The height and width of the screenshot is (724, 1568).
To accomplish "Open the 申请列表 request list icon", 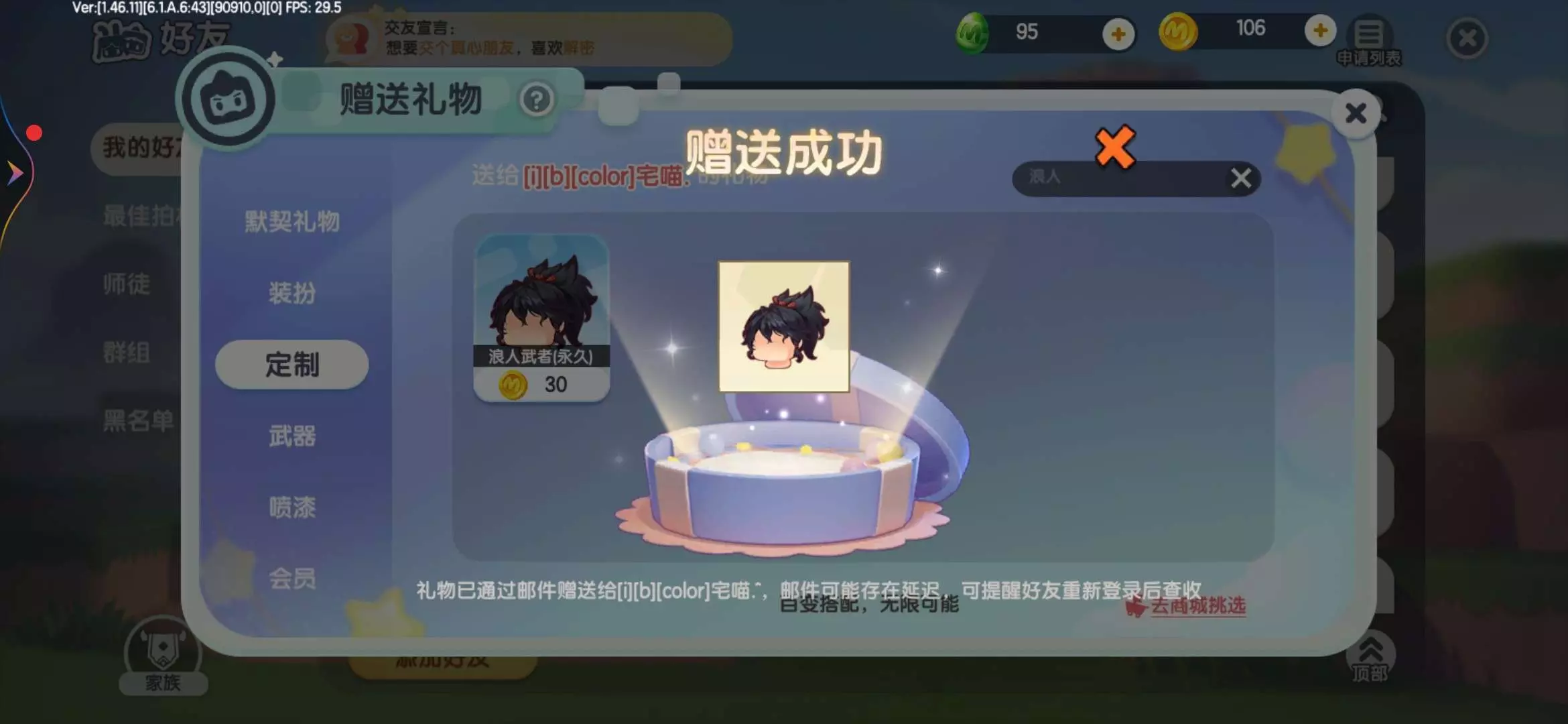I will coord(1368,41).
